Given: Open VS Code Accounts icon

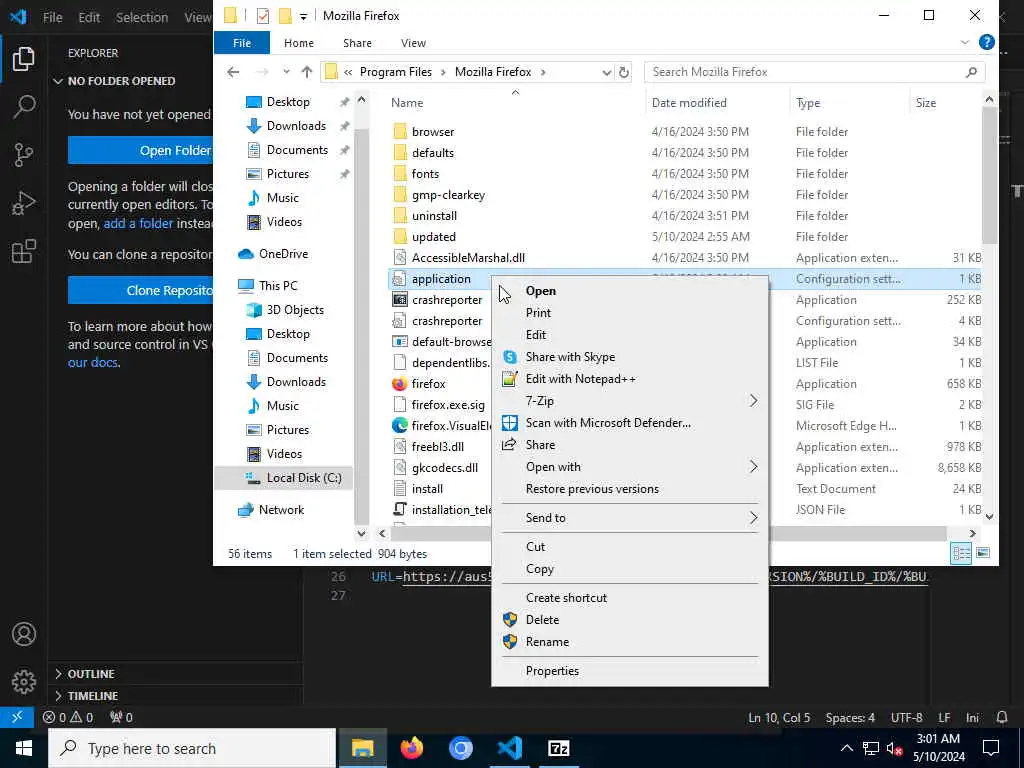Looking at the screenshot, I should pyautogui.click(x=24, y=634).
